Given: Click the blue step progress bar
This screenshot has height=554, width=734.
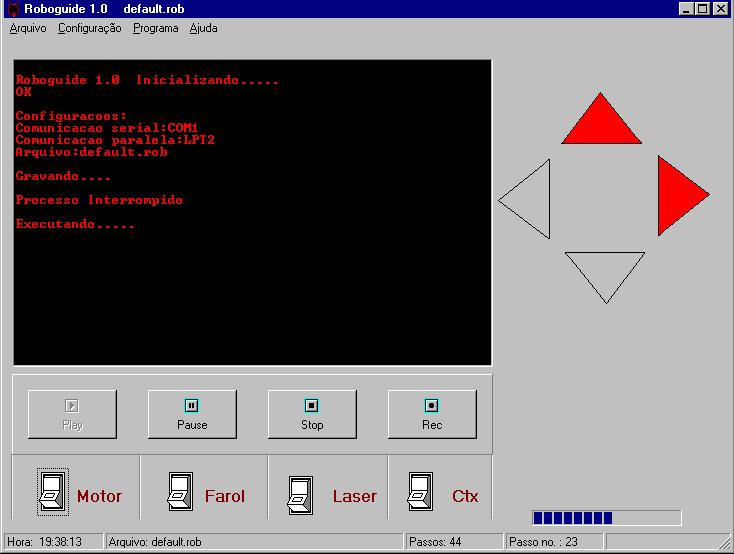Looking at the screenshot, I should click(x=606, y=518).
